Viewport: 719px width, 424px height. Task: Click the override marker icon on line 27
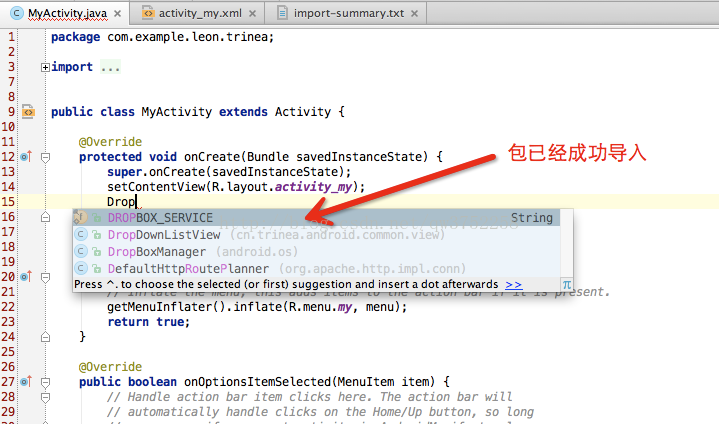coord(26,381)
